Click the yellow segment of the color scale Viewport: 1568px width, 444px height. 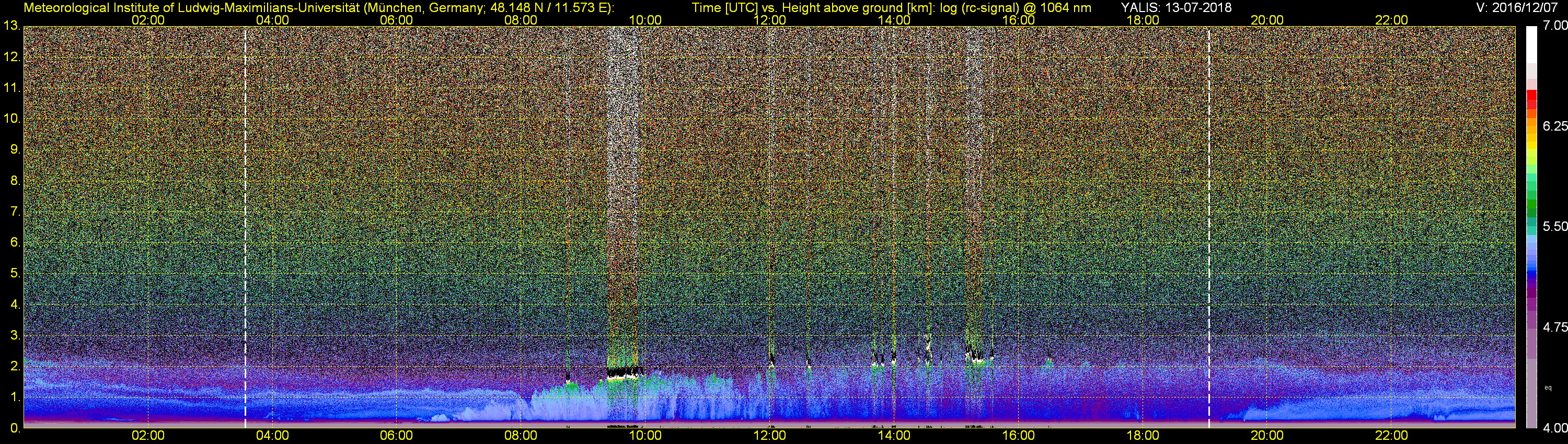click(x=1531, y=145)
